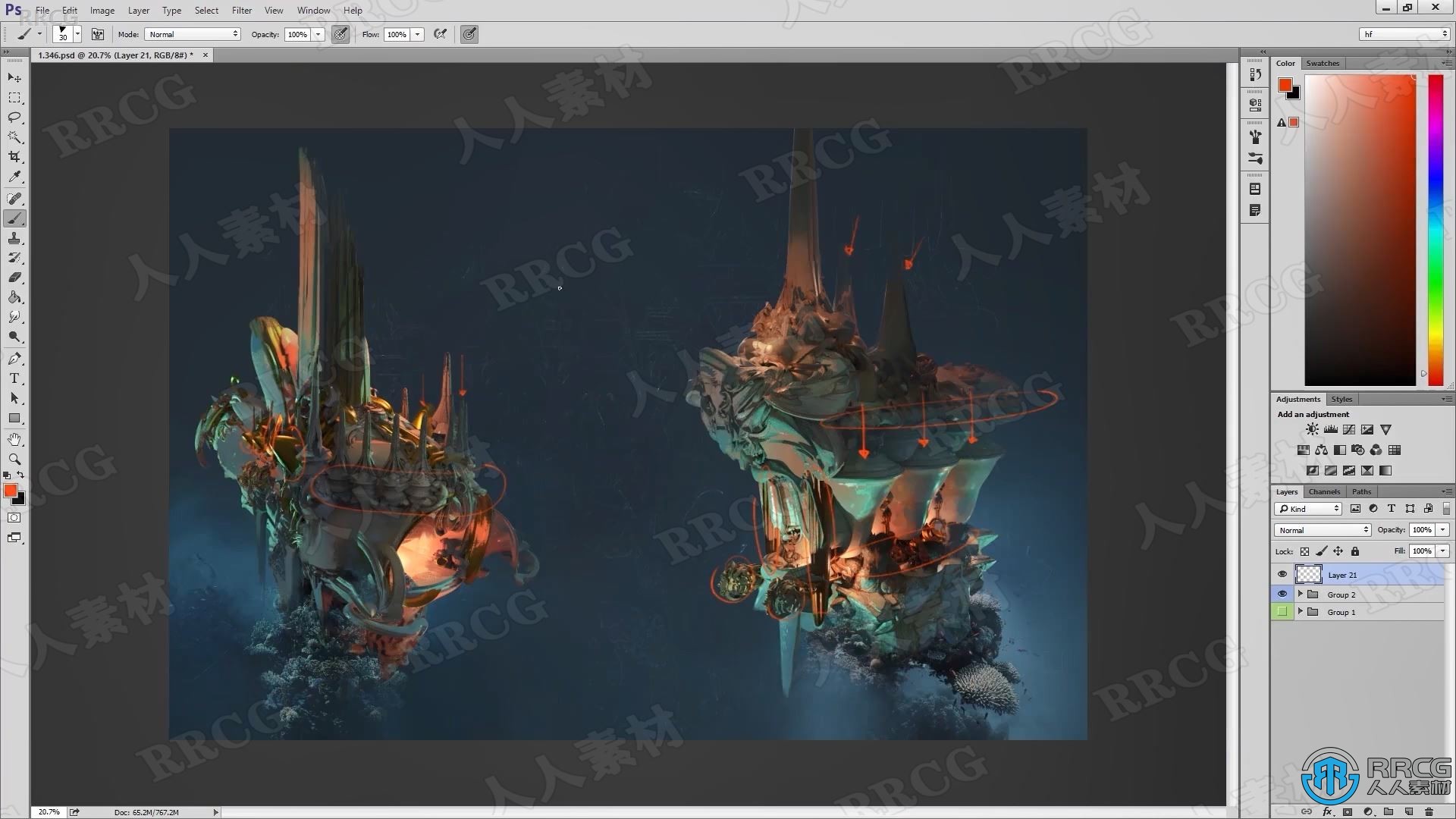The width and height of the screenshot is (1456, 819).
Task: Hide Group 2 visibility eye
Action: pyautogui.click(x=1282, y=595)
